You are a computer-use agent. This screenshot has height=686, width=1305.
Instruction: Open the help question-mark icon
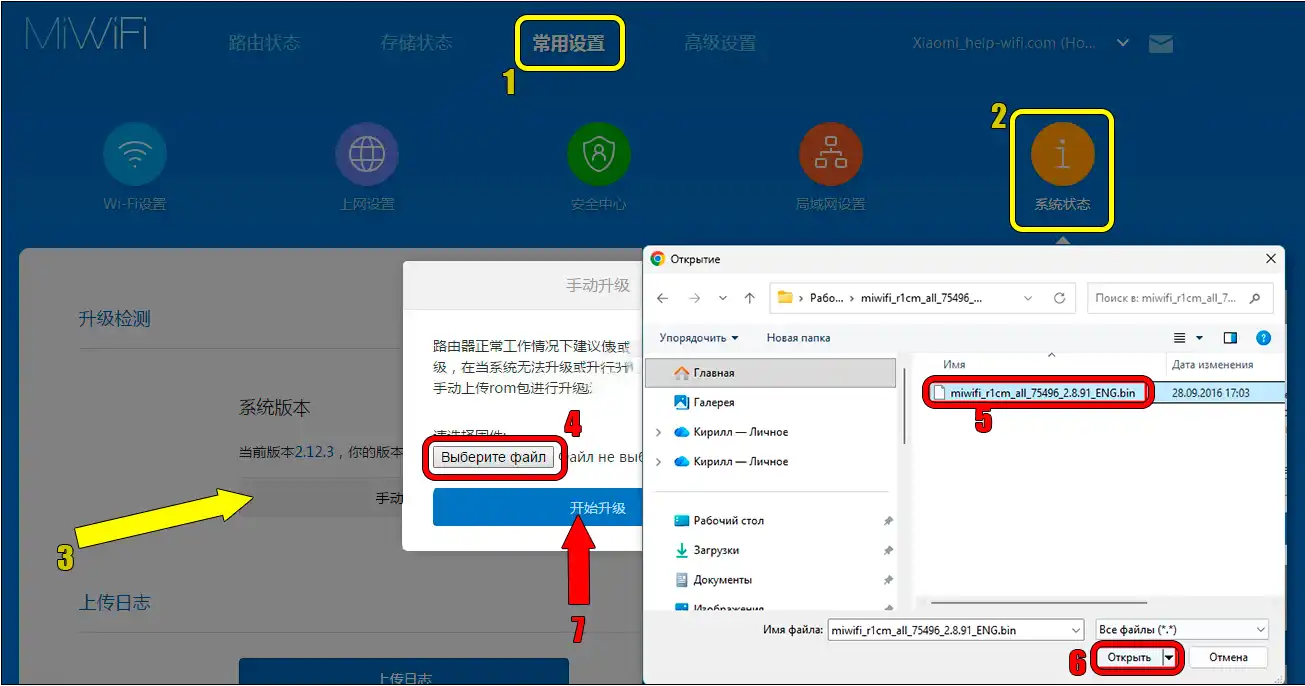[1263, 338]
